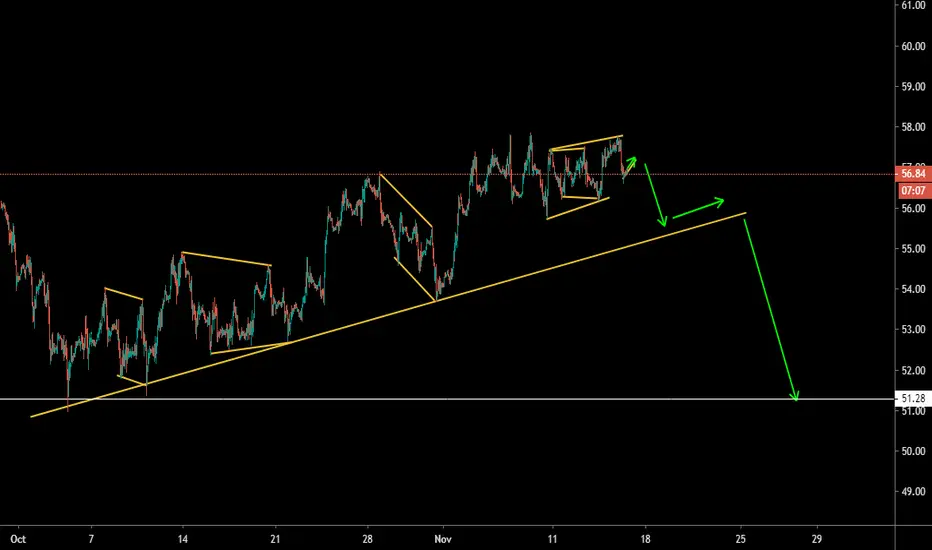Click the 56.00 price axis label
Viewport: 932px width, 550px height.
[x=913, y=209]
